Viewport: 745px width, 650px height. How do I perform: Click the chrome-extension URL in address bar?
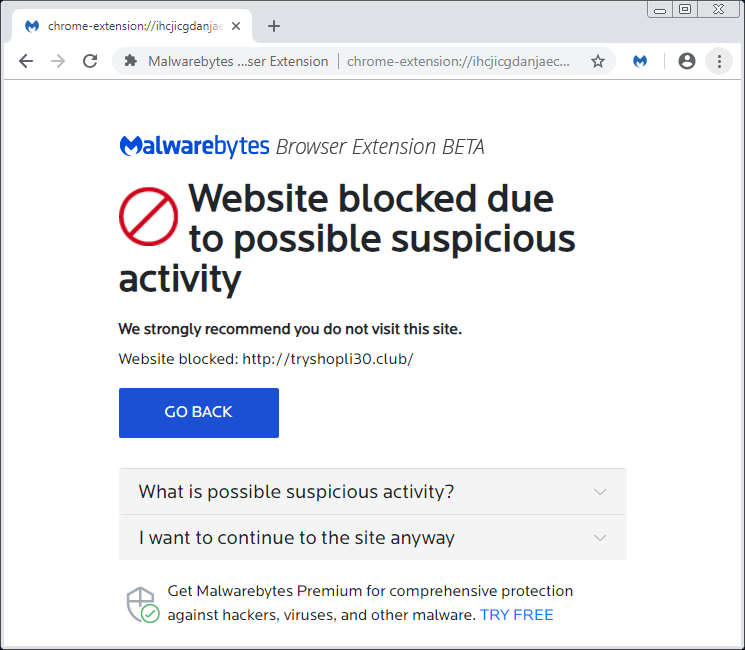click(458, 61)
